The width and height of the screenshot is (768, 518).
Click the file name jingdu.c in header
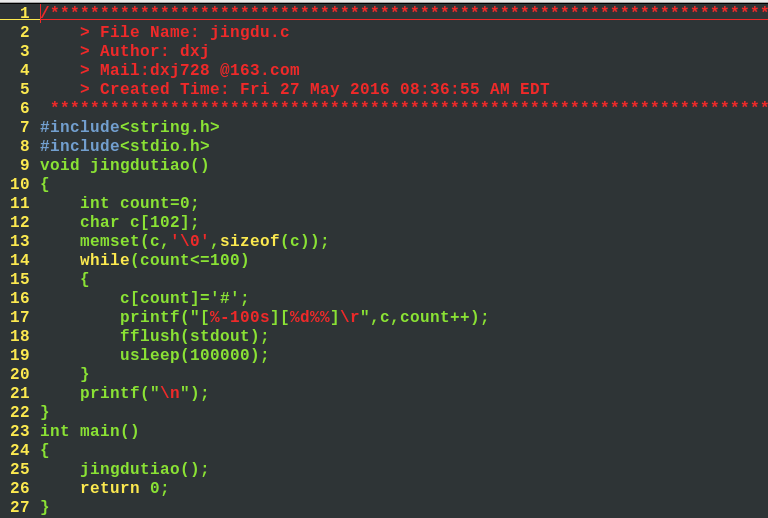250,32
